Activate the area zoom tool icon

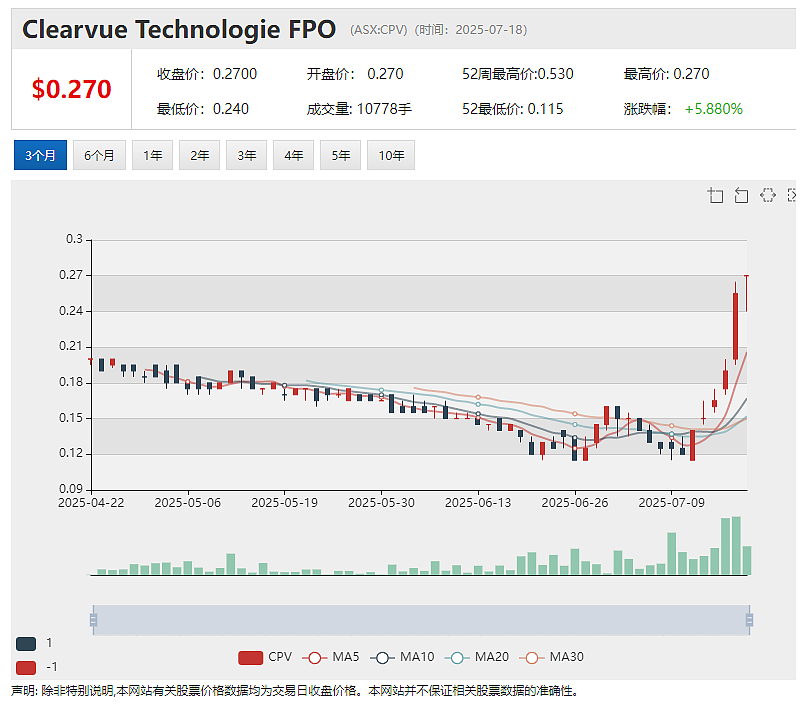[x=715, y=196]
